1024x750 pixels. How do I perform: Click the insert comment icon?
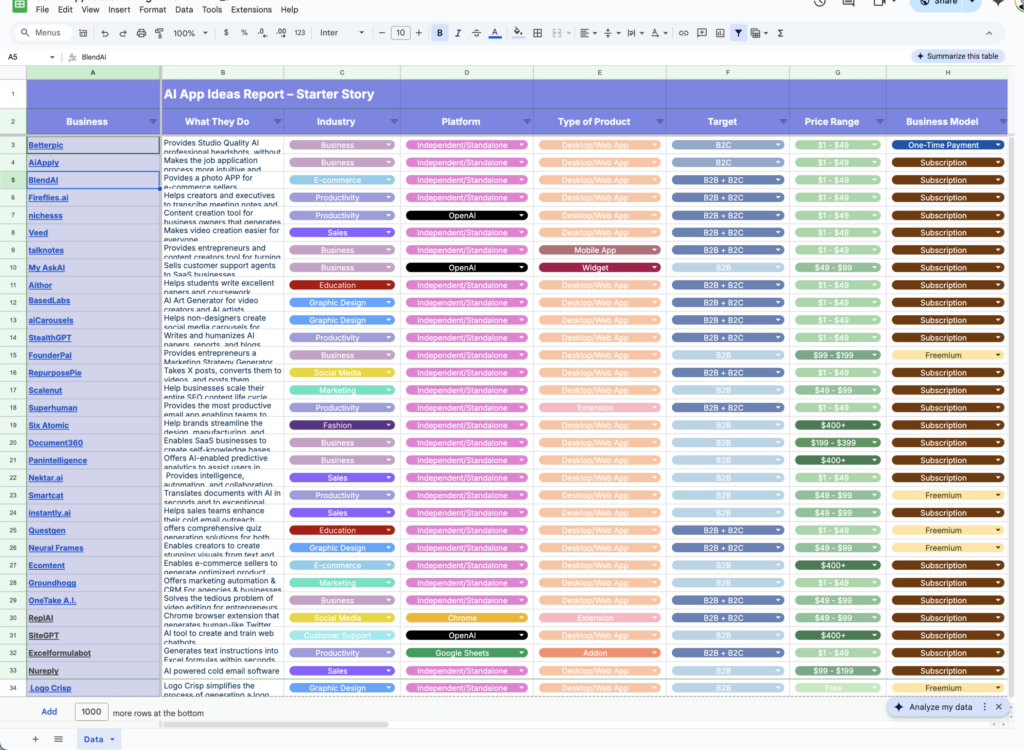(x=701, y=33)
